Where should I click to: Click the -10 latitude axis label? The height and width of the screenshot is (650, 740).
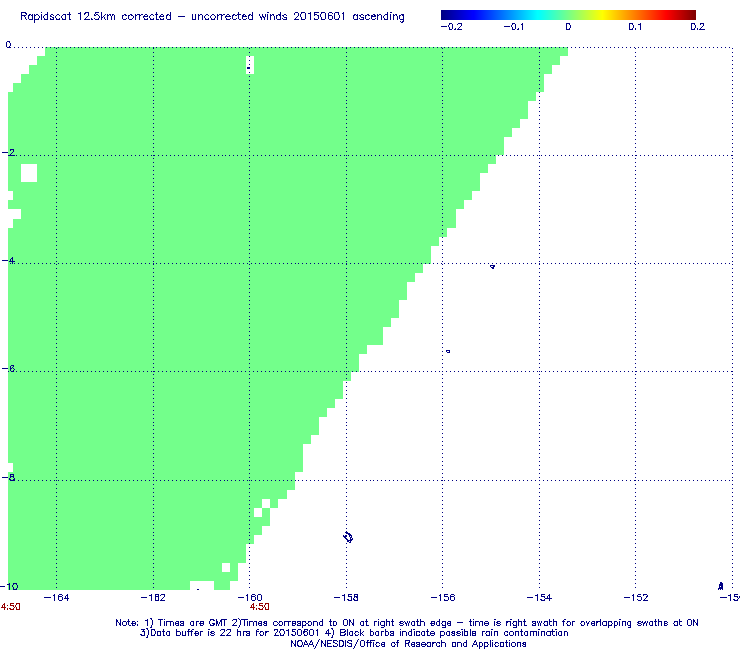coord(9,586)
